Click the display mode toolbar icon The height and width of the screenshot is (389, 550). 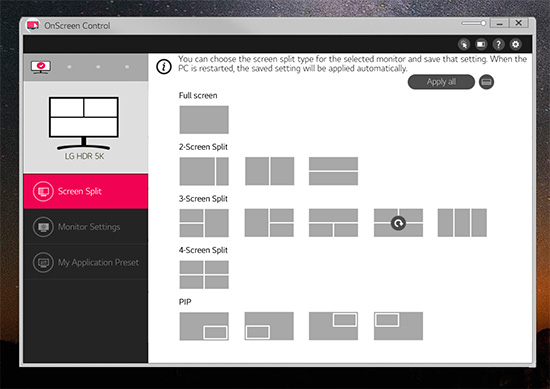(481, 45)
